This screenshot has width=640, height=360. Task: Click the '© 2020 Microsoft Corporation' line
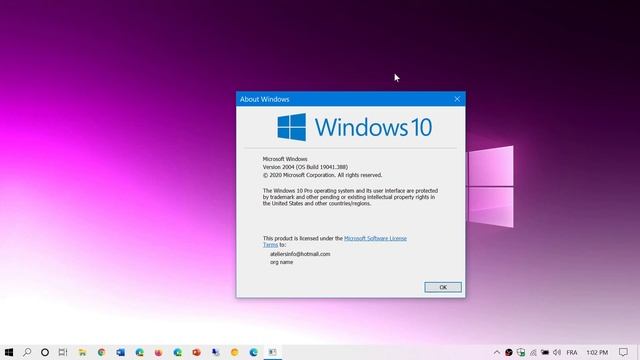[322, 175]
